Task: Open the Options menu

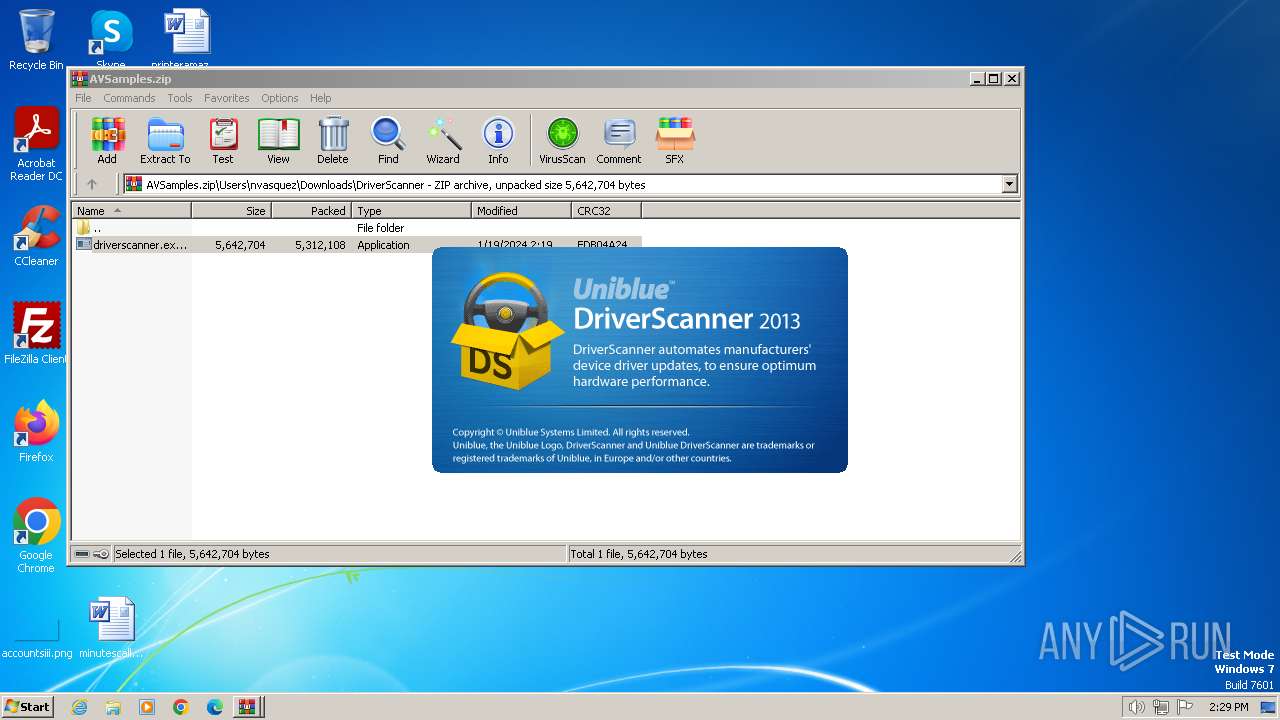Action: pos(280,98)
